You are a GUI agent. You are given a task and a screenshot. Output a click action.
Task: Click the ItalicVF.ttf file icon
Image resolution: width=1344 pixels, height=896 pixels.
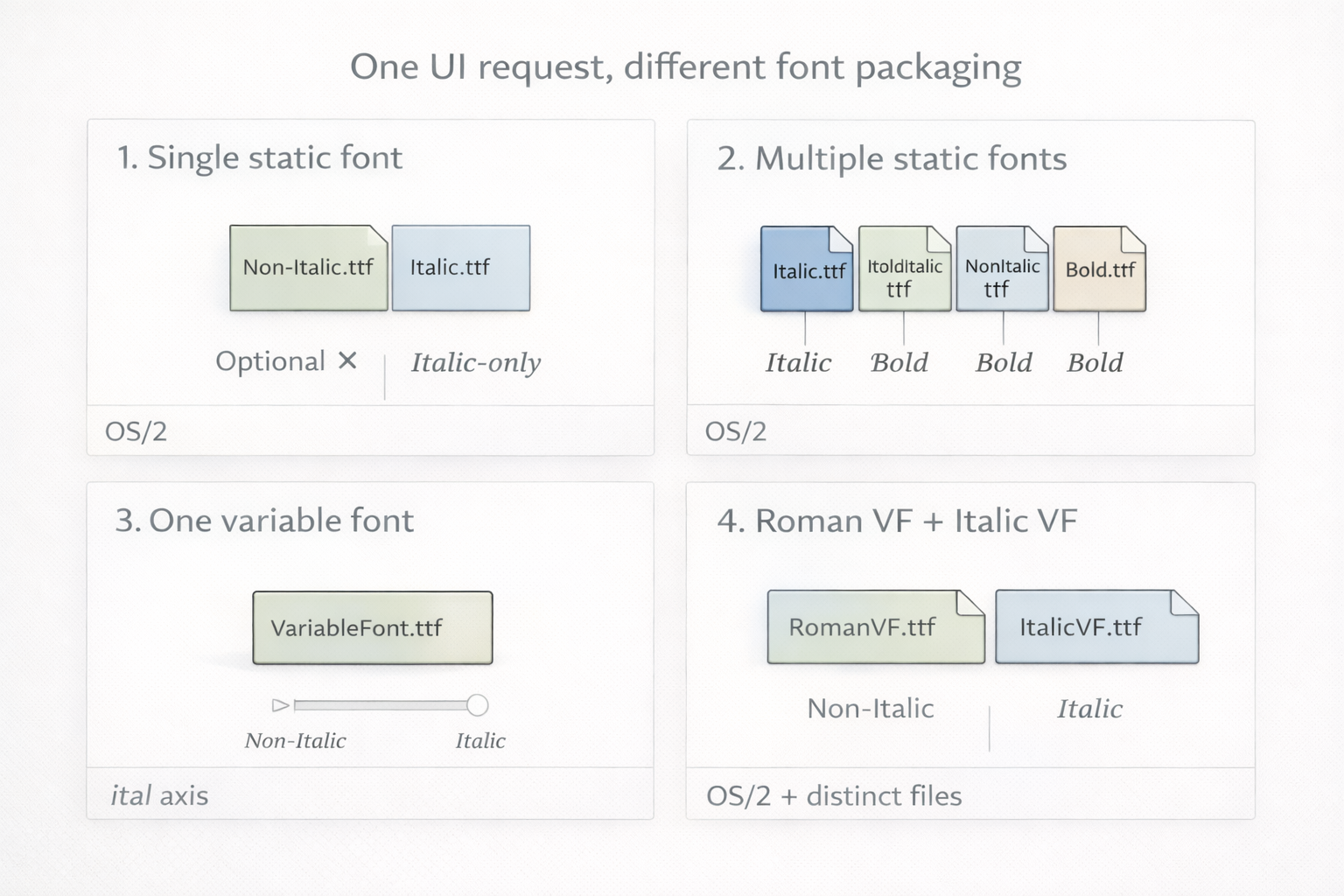point(1095,626)
